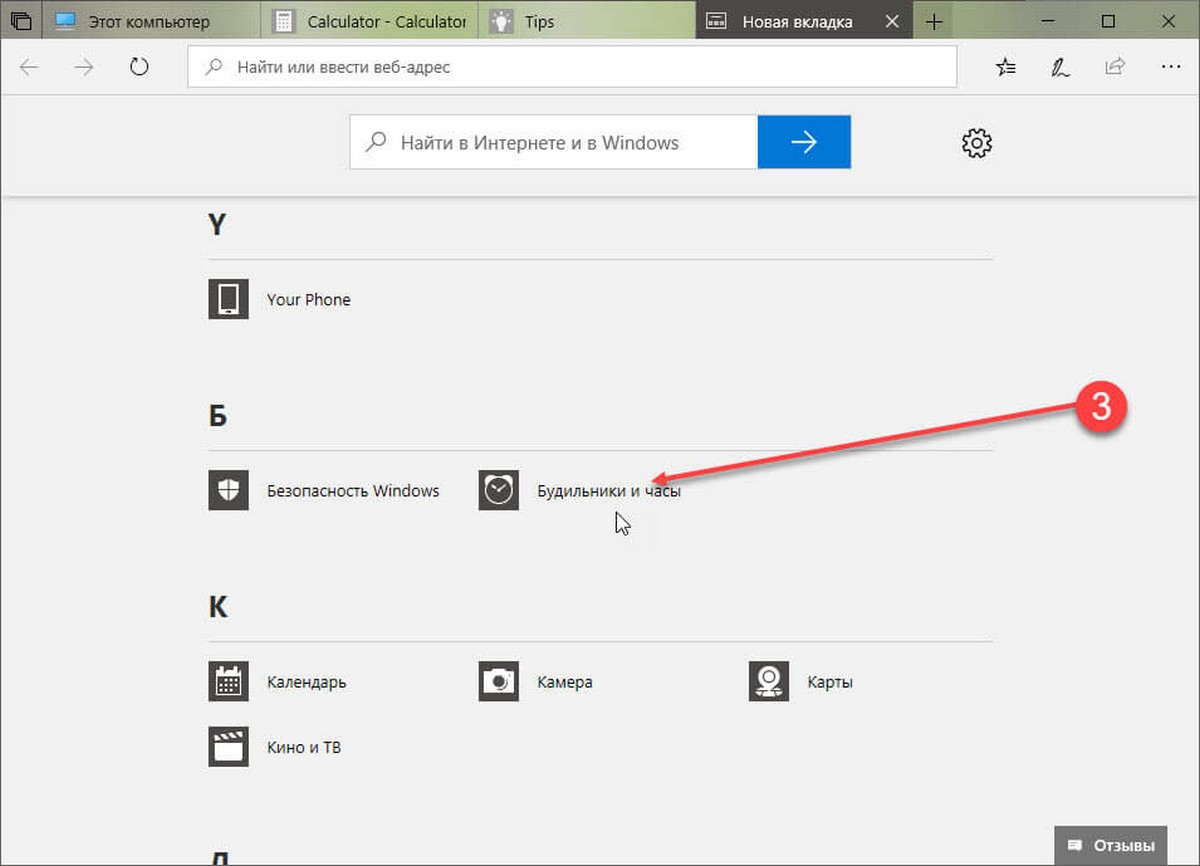Screen dimensions: 1200x866
Task: Select the Безопасность Windows label
Action: click(353, 491)
